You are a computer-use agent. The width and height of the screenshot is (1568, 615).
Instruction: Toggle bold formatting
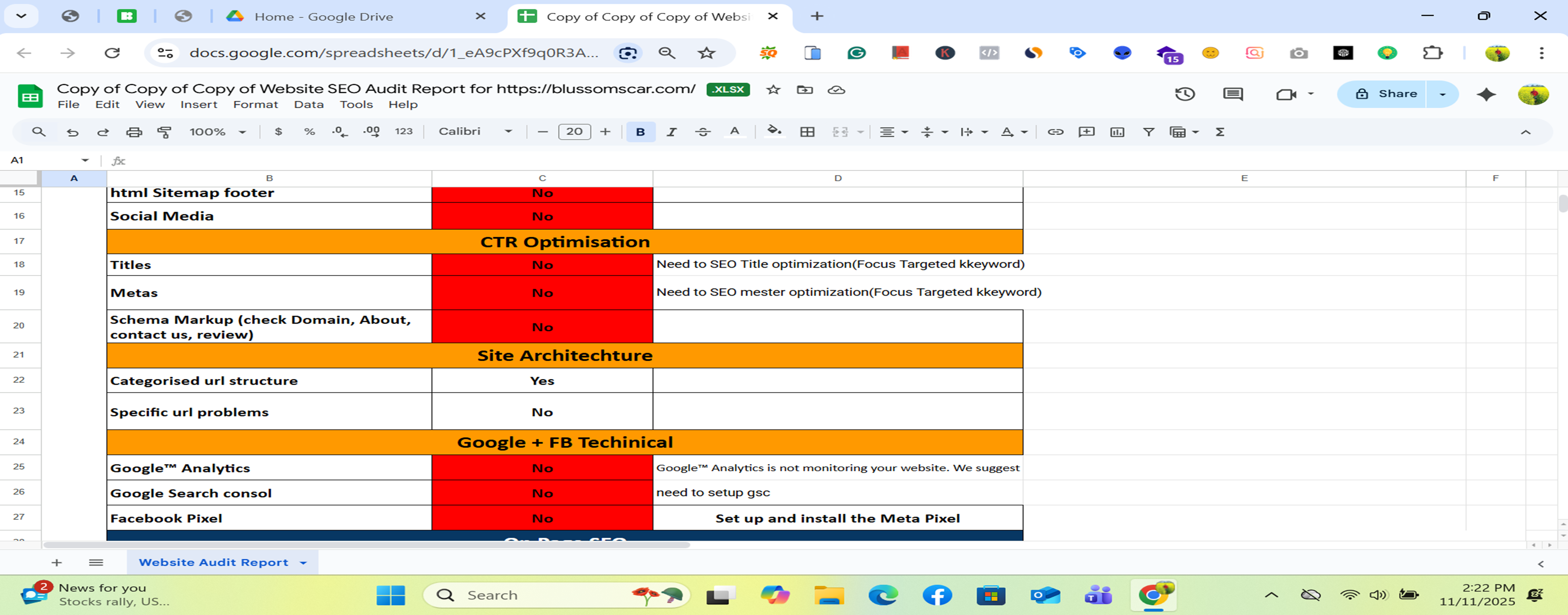click(640, 131)
